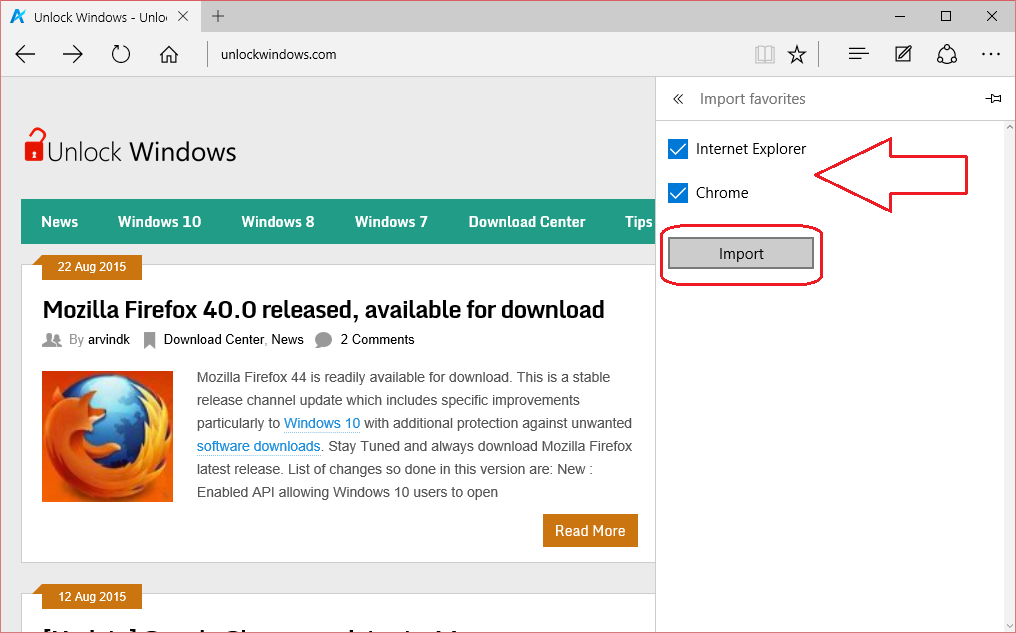Open the 2 Comments link
1016x633 pixels.
(x=377, y=340)
